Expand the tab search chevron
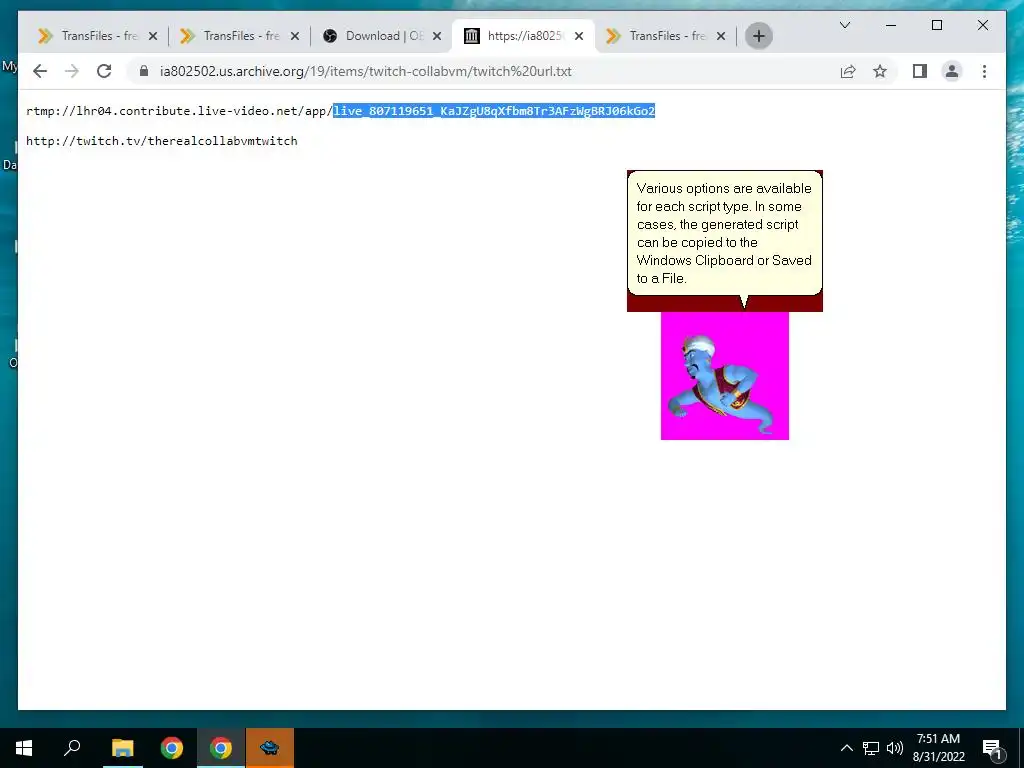 (x=844, y=25)
